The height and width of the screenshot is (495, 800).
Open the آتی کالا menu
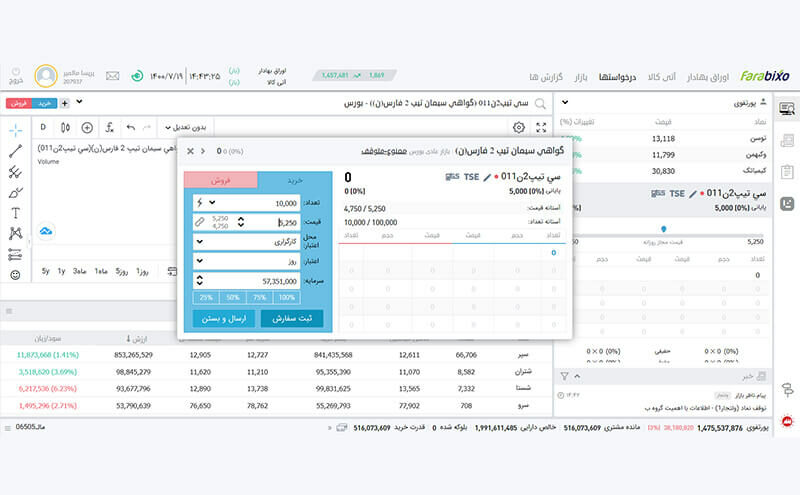pos(662,77)
